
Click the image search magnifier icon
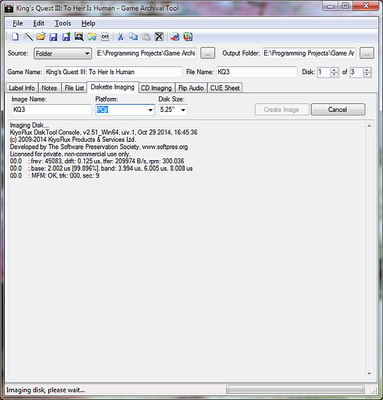(x=79, y=37)
